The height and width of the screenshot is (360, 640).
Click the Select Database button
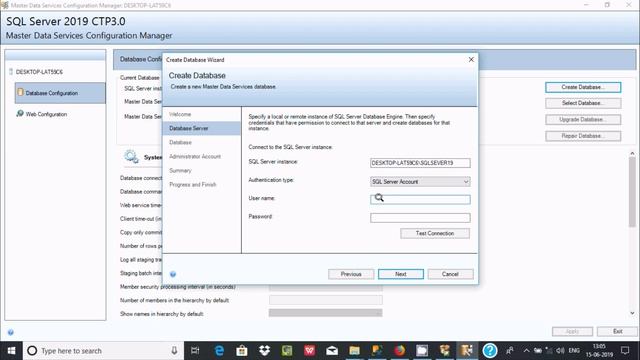[x=583, y=103]
